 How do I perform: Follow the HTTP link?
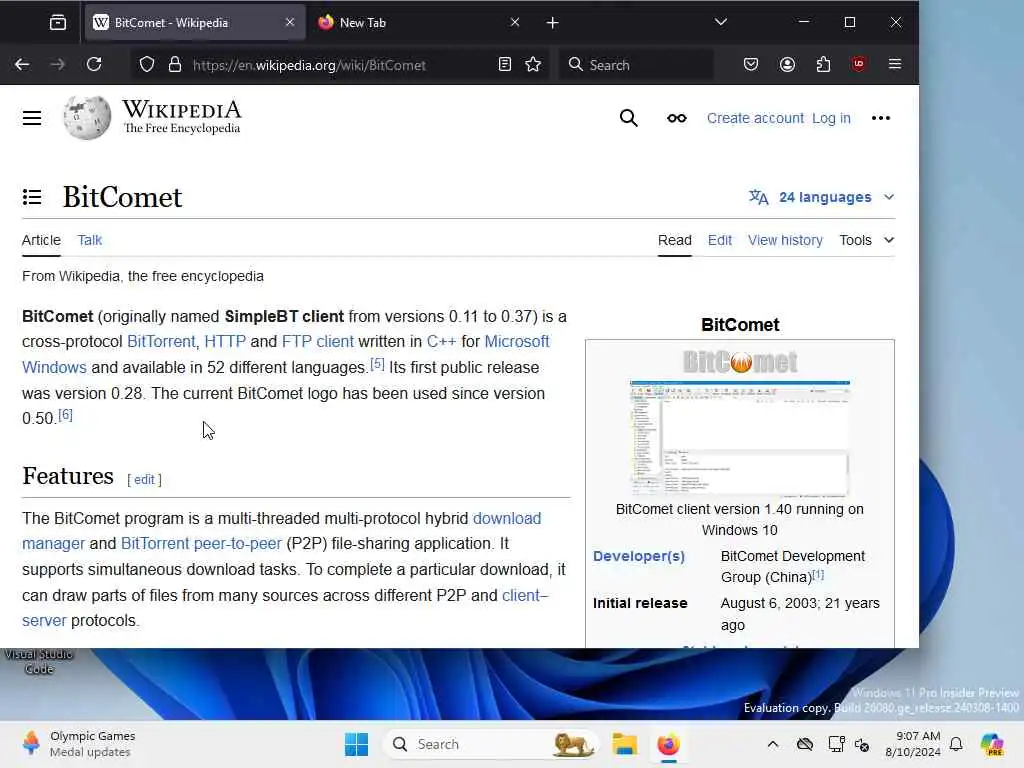coord(225,342)
